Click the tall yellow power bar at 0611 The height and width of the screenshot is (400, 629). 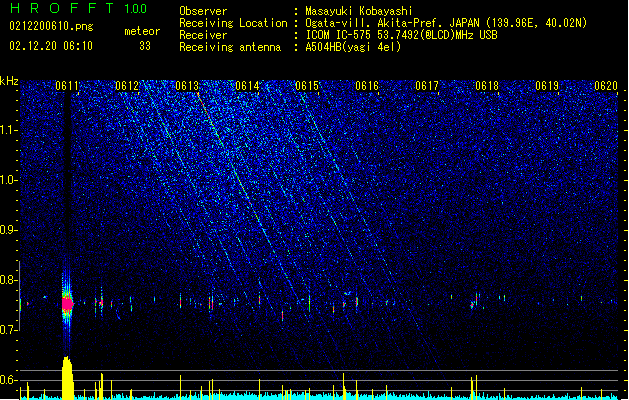67,378
